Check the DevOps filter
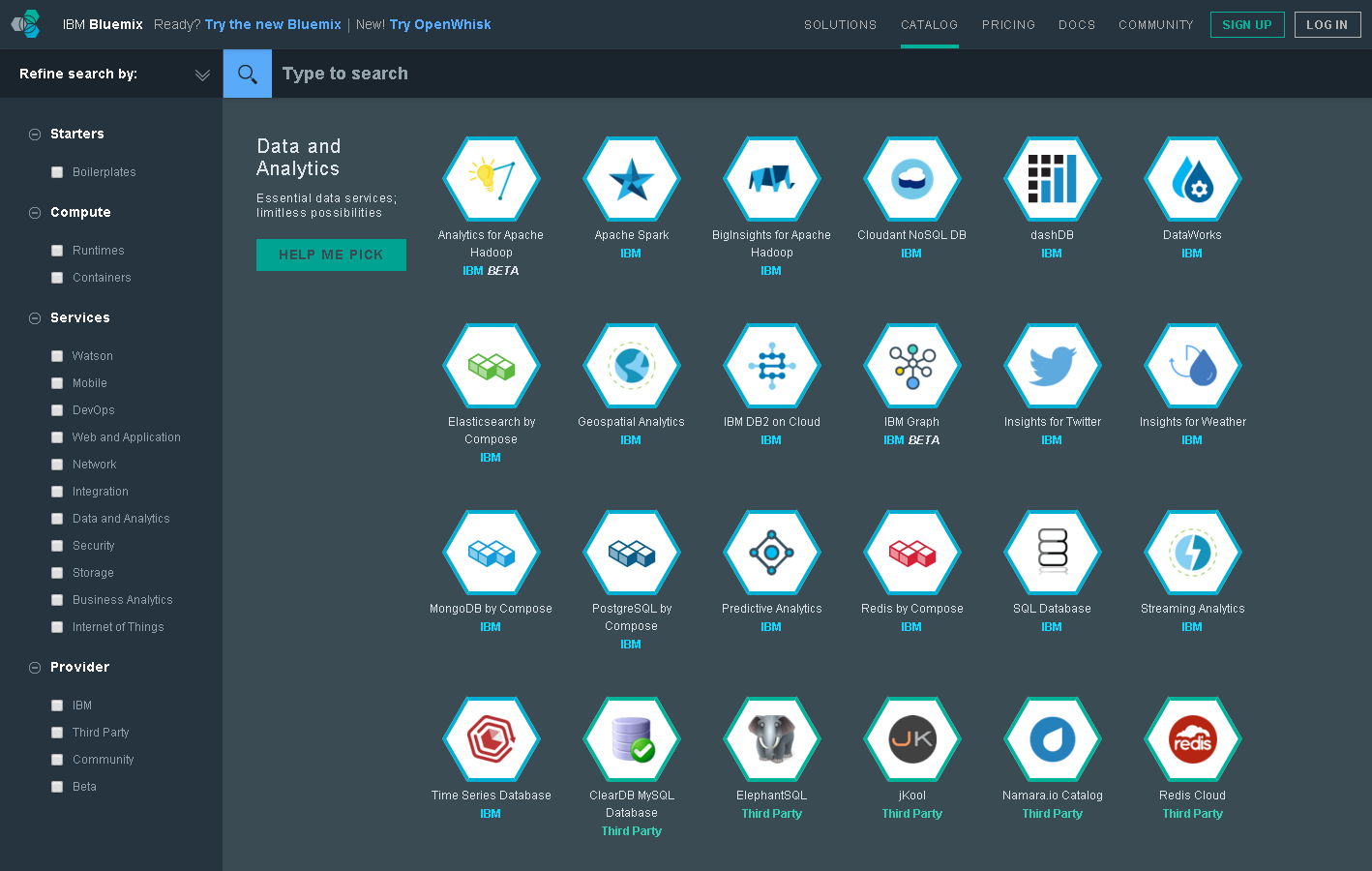 [x=57, y=410]
